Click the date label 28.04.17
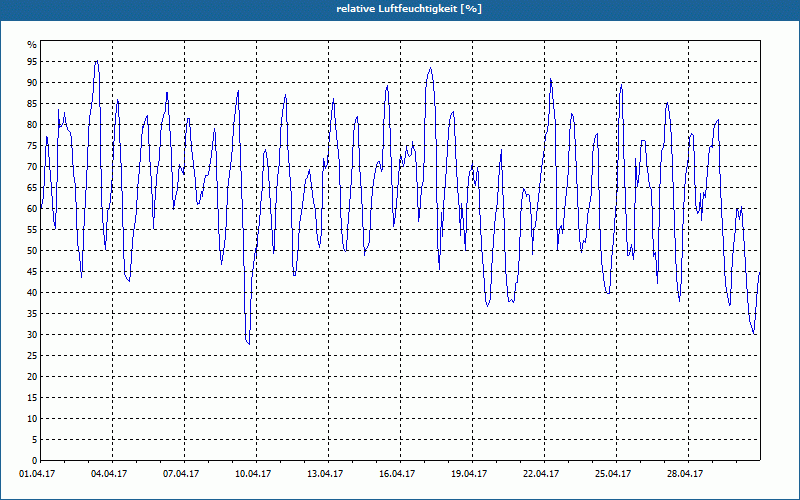Screen dimensions: 800x500 pyautogui.click(x=685, y=474)
